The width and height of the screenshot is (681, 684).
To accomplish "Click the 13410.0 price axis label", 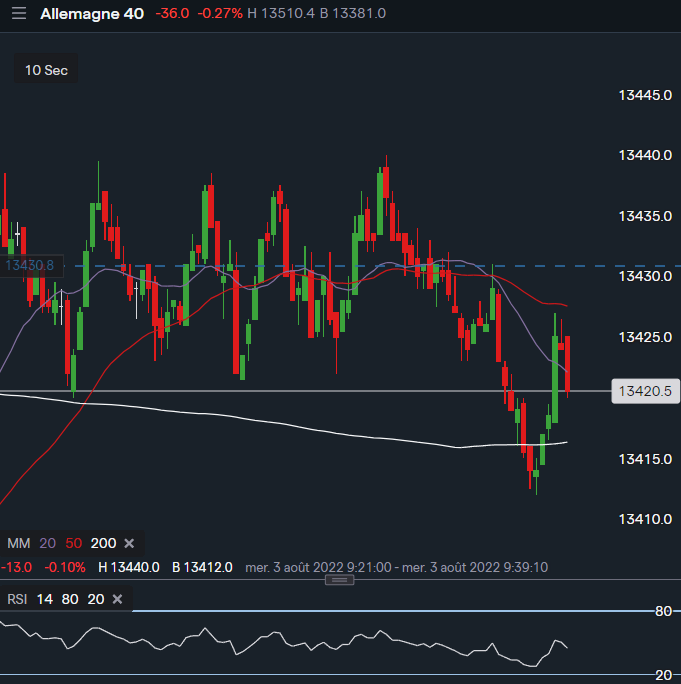I will [645, 519].
